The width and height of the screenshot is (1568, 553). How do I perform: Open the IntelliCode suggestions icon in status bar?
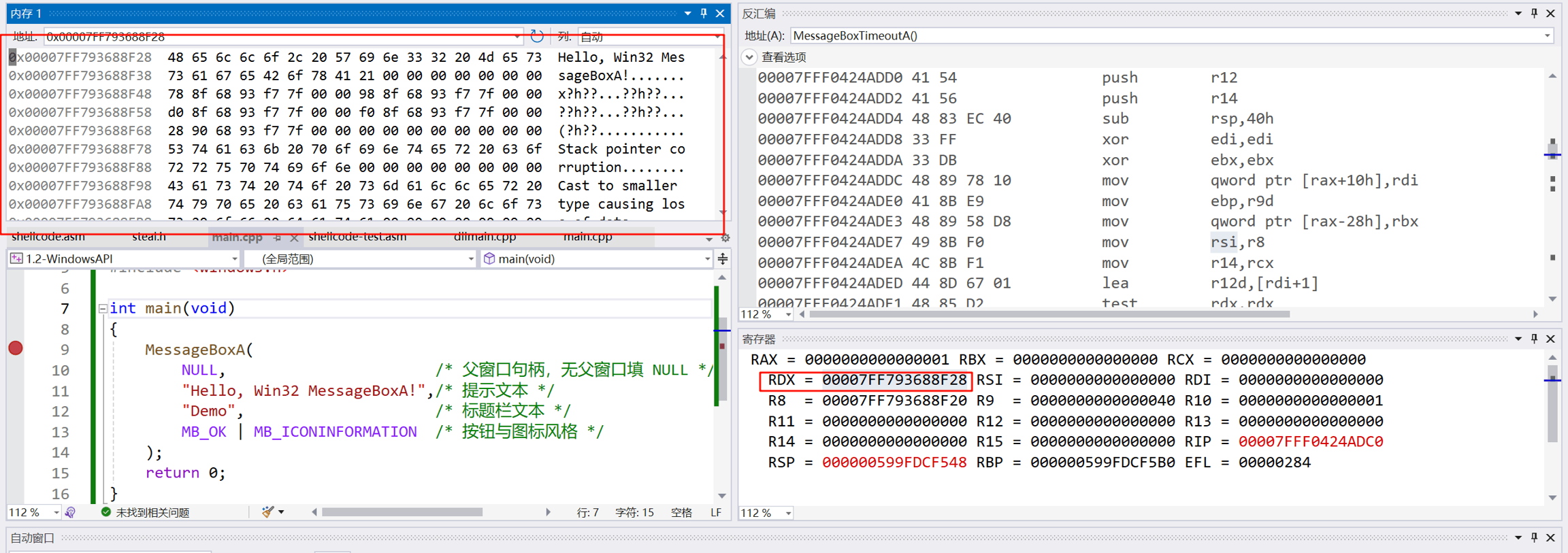tap(70, 512)
